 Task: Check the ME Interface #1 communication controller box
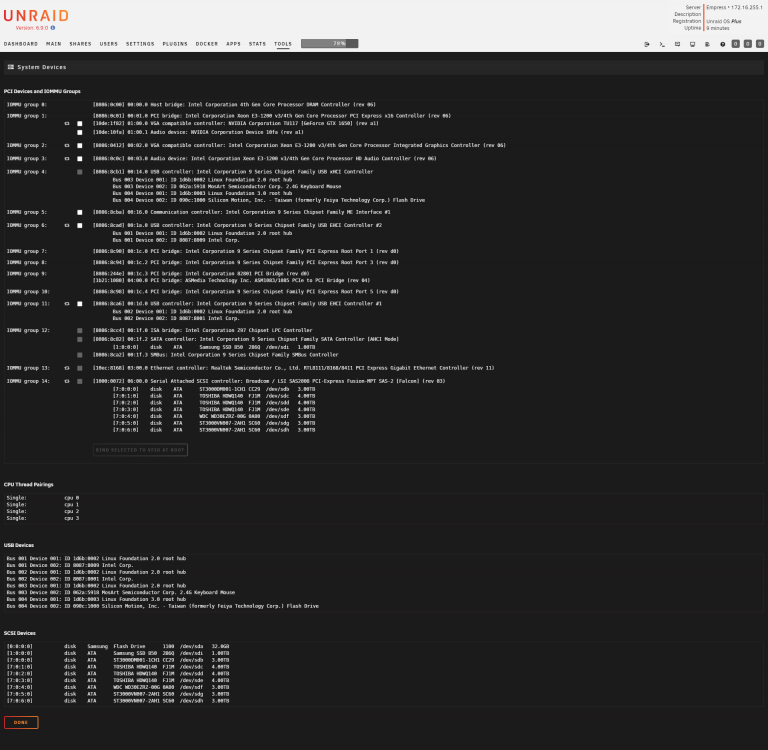pyautogui.click(x=80, y=212)
